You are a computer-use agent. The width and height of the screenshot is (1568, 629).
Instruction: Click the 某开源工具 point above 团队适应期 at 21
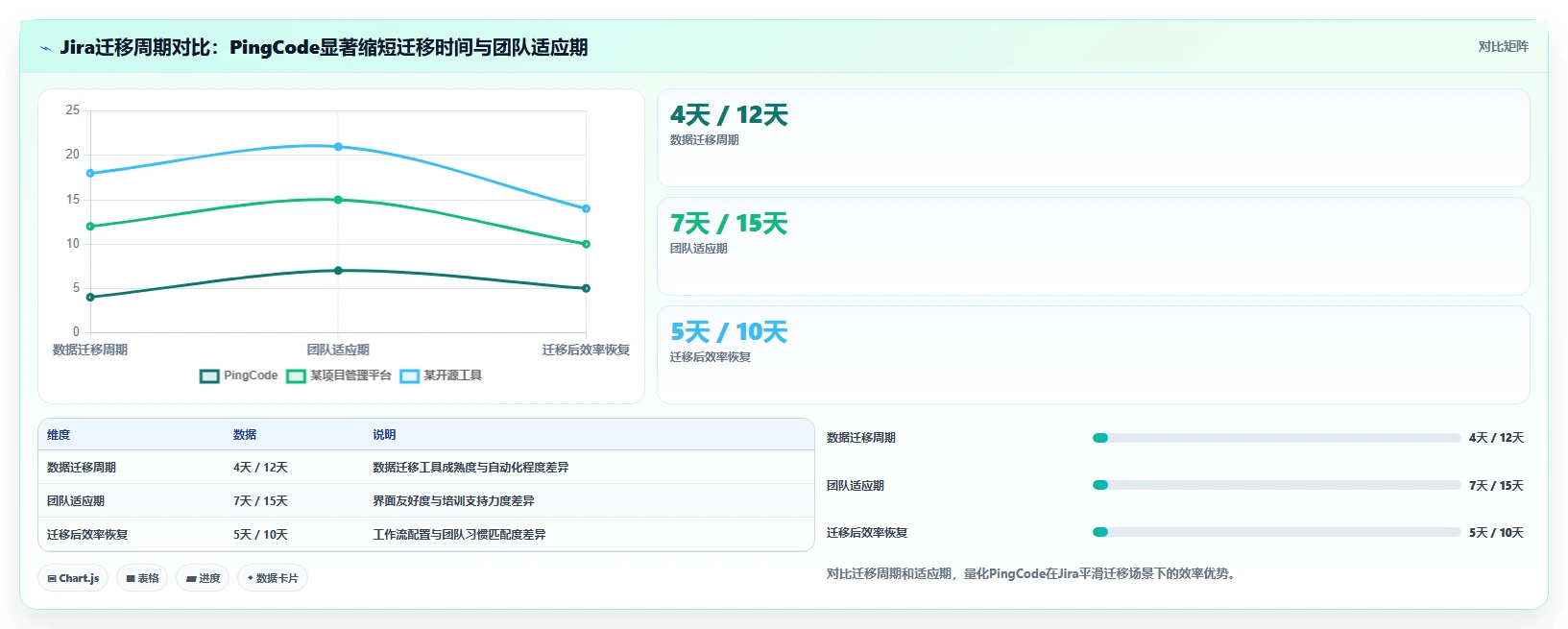338,147
